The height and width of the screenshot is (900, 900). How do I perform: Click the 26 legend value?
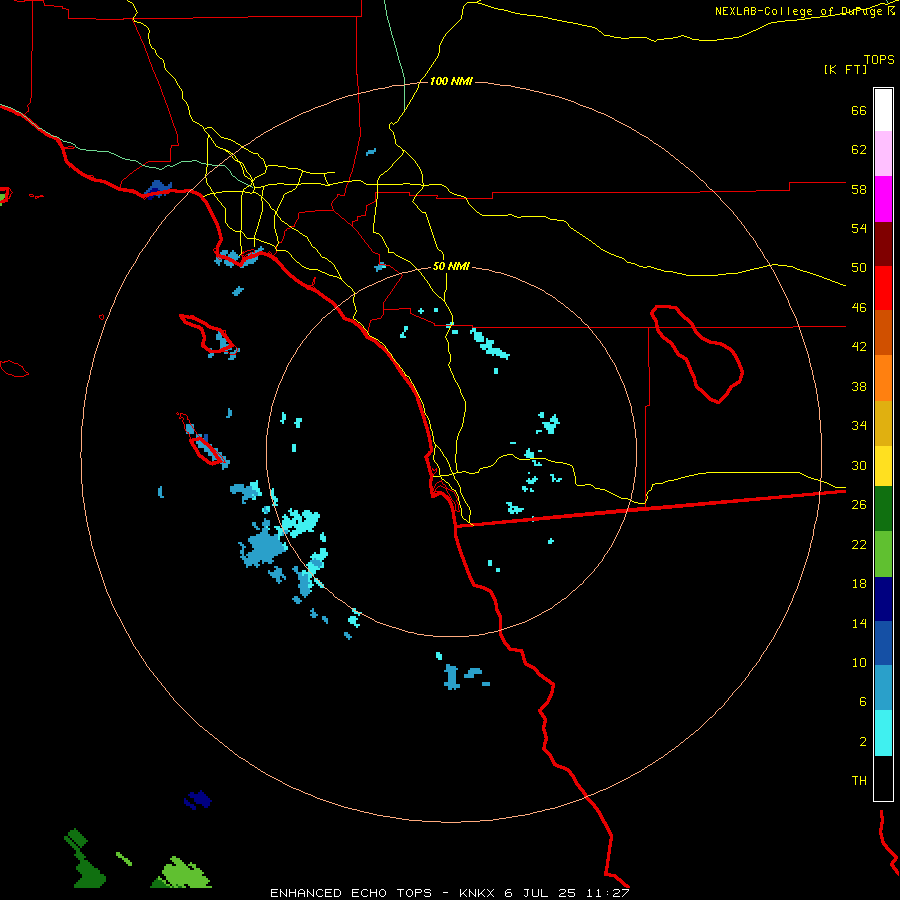(x=859, y=505)
